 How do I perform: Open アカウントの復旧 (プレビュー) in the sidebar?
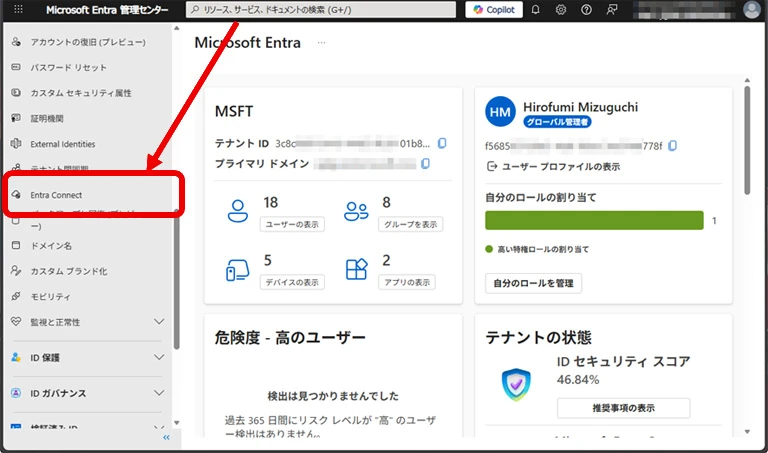click(88, 42)
